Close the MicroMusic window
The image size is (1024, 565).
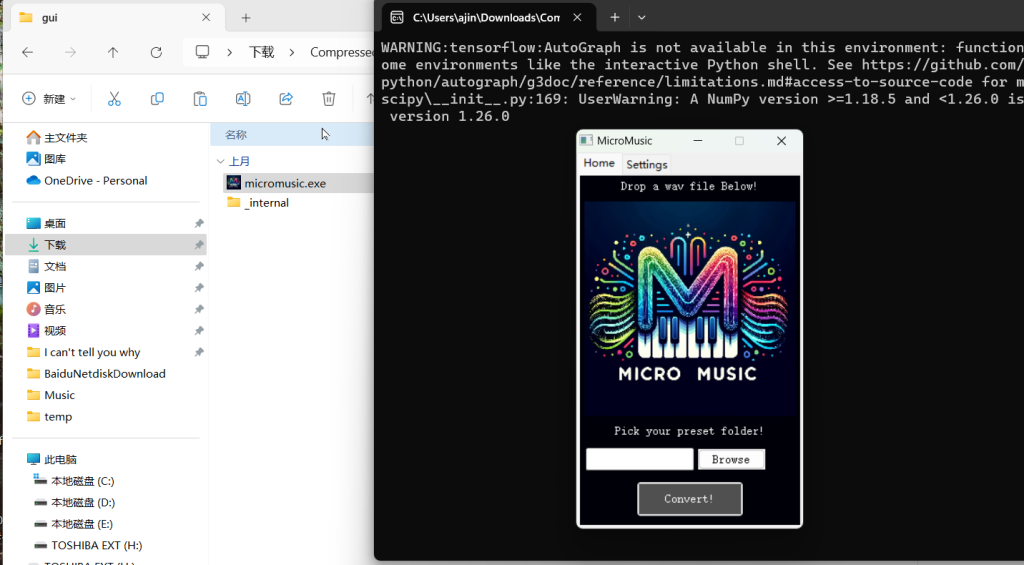click(781, 140)
